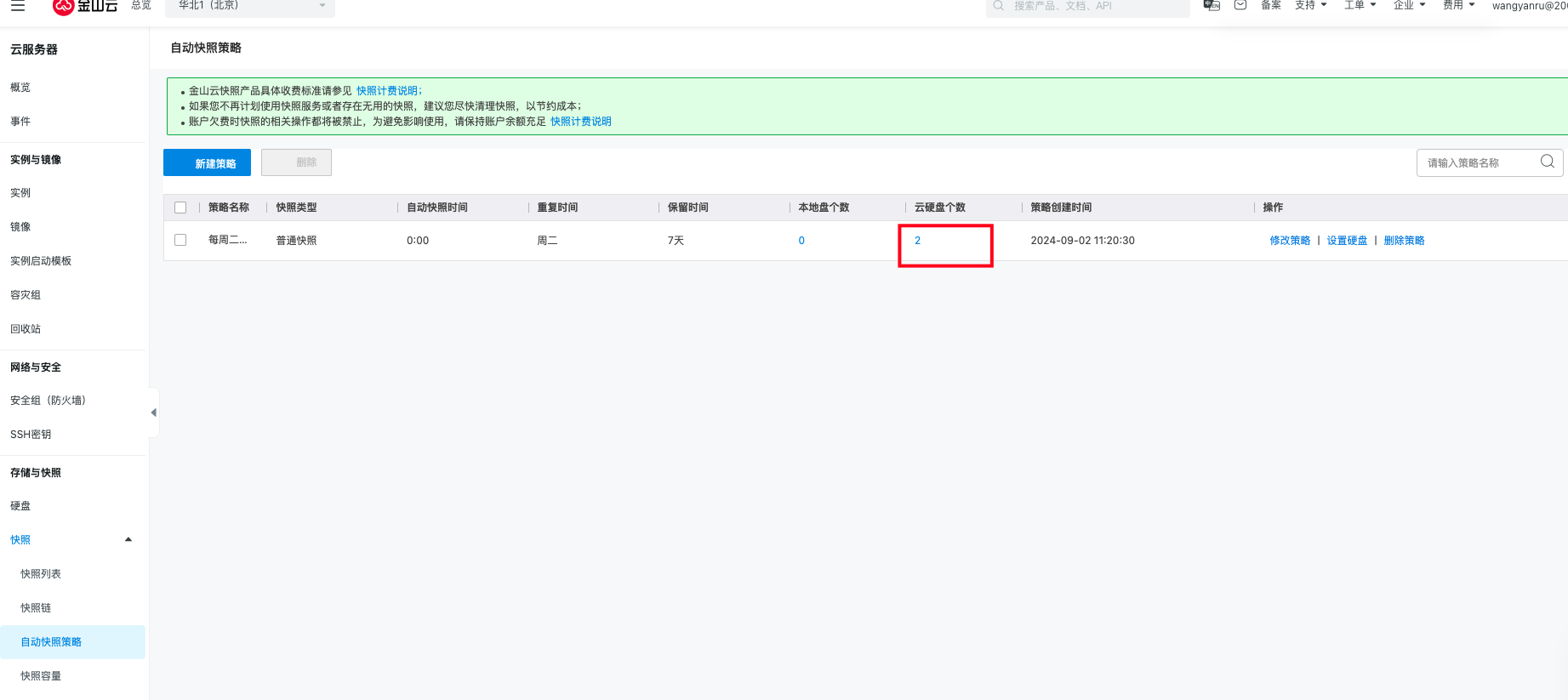Viewport: 1568px width, 700px height.
Task: Click the cloud disk count 2
Action: coord(917,241)
